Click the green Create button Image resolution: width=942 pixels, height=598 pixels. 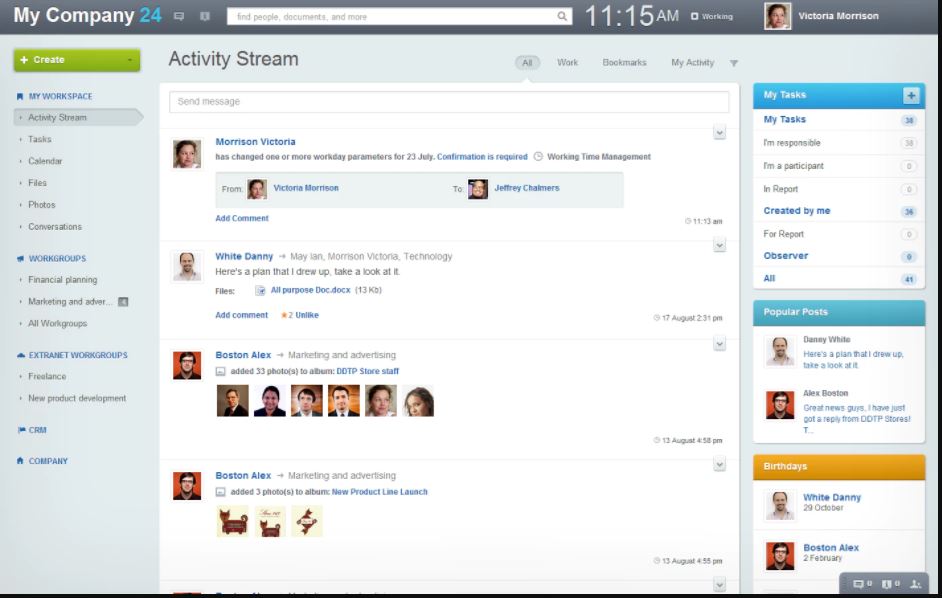click(77, 60)
